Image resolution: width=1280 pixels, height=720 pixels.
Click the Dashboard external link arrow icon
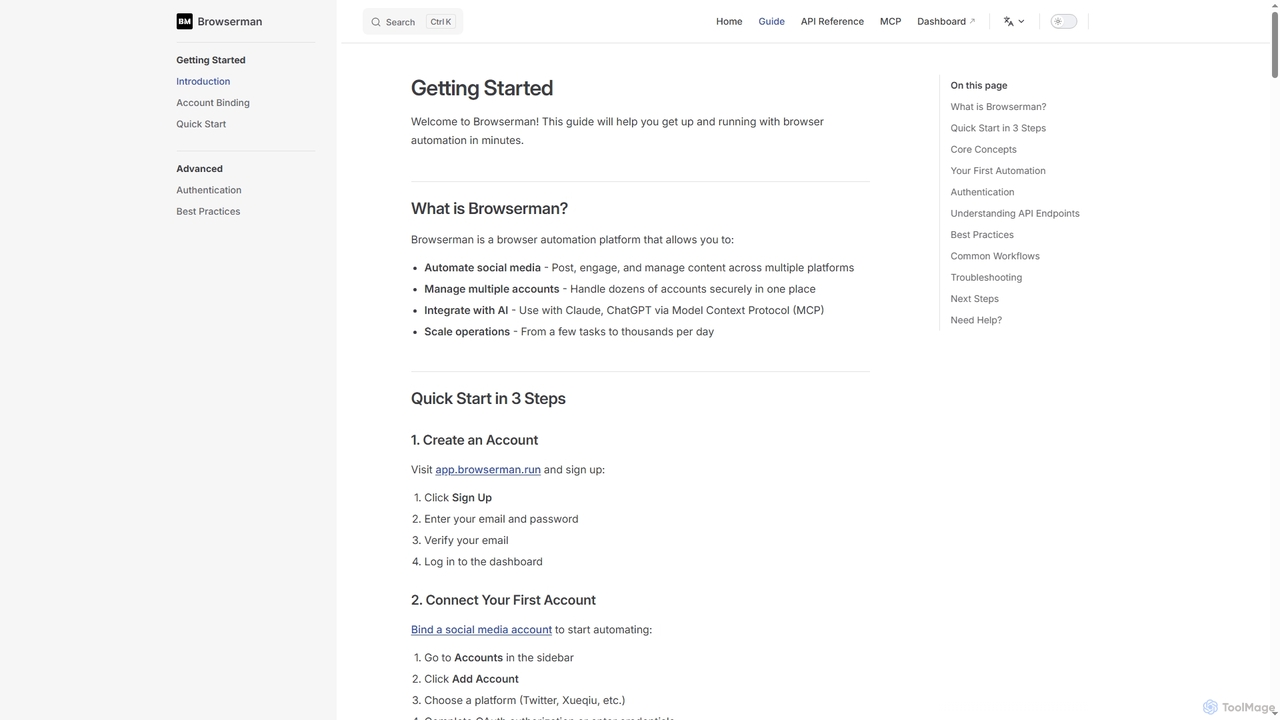tap(972, 21)
